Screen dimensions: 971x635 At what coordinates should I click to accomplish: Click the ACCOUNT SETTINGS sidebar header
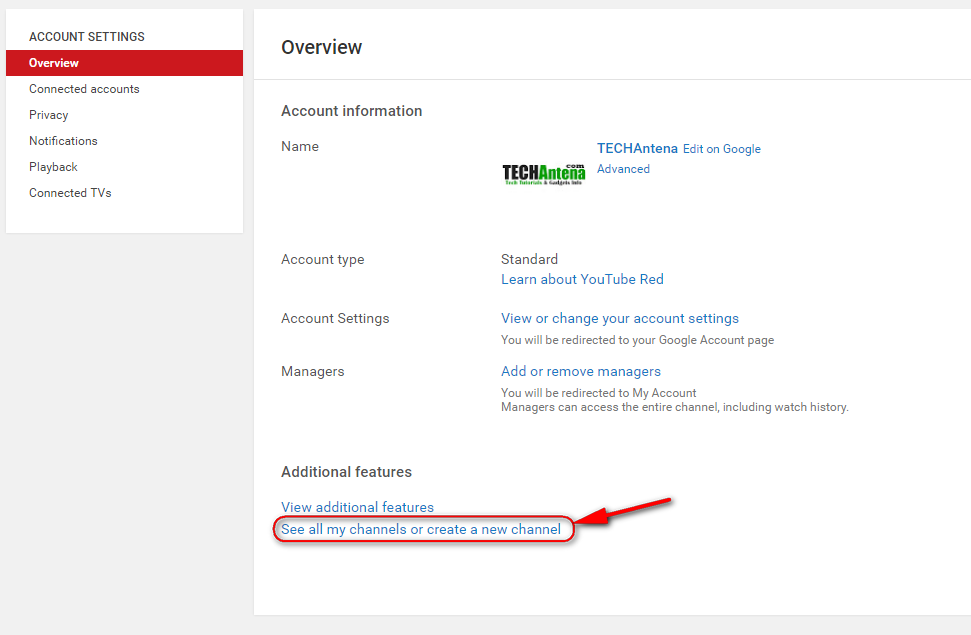click(87, 37)
